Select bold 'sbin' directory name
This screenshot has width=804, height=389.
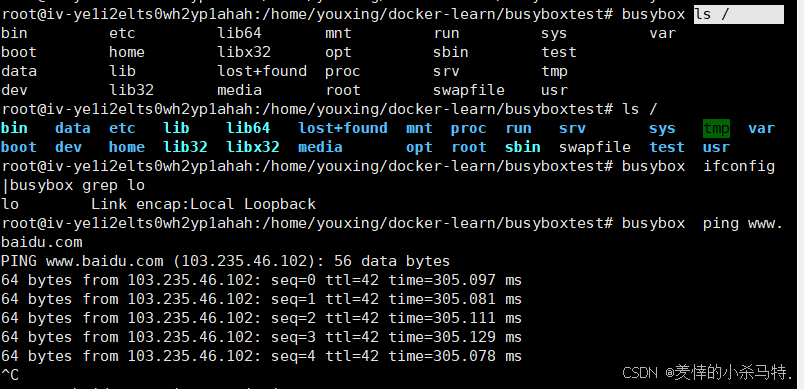(523, 147)
